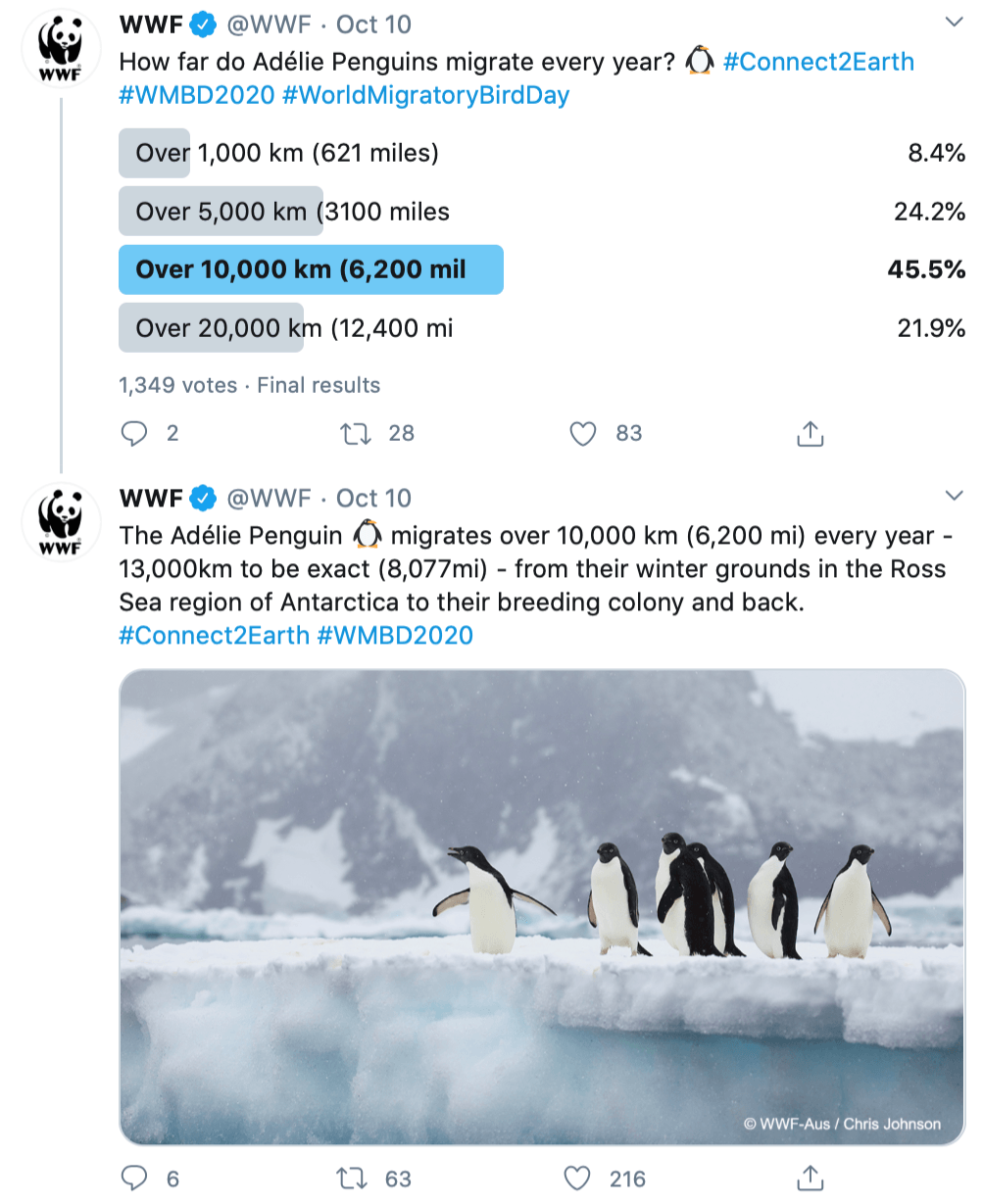Open WWF's profile via the panda avatar
Screen dimensions: 983x1204
click(60, 49)
